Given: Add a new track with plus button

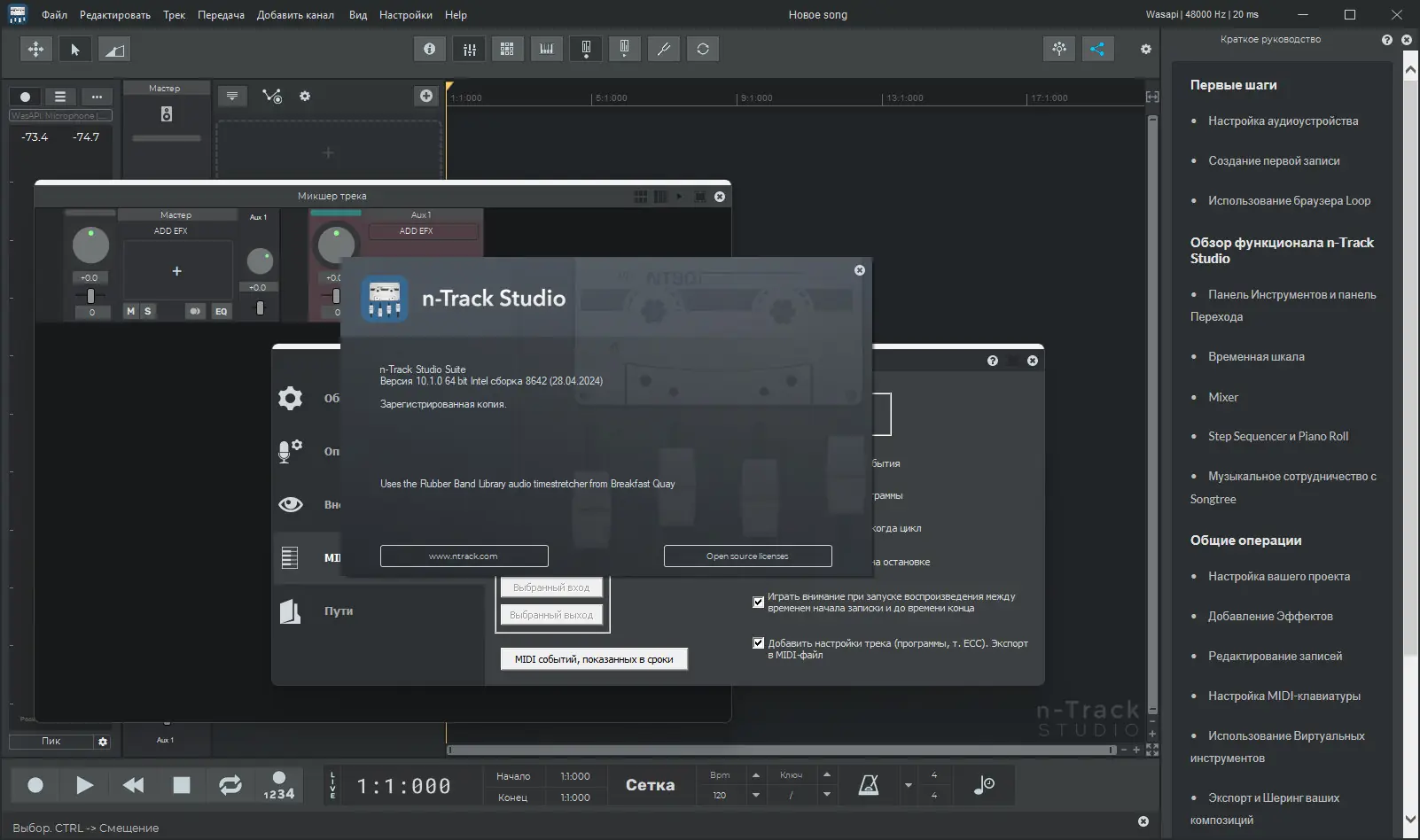Looking at the screenshot, I should point(426,96).
